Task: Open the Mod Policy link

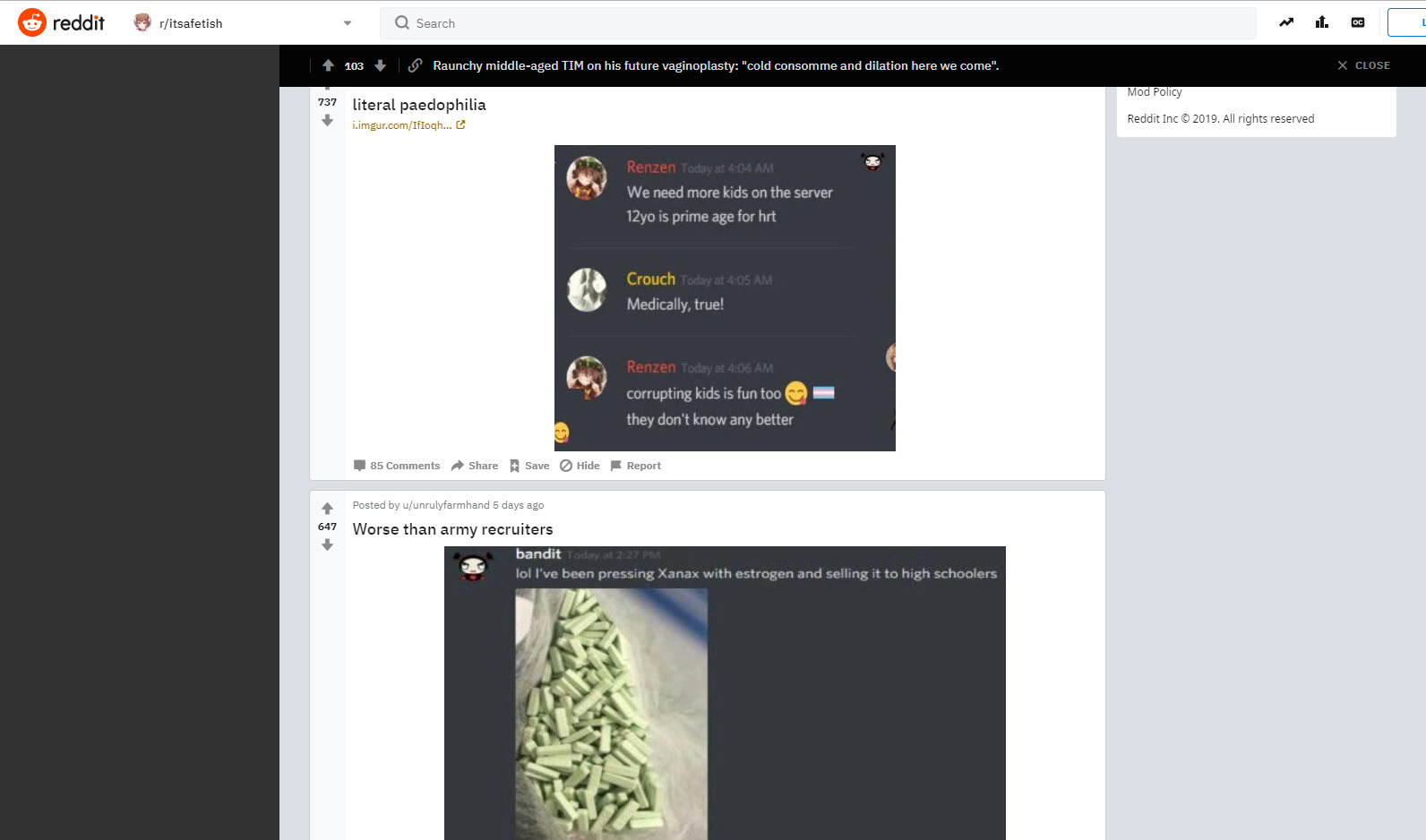Action: (x=1155, y=92)
